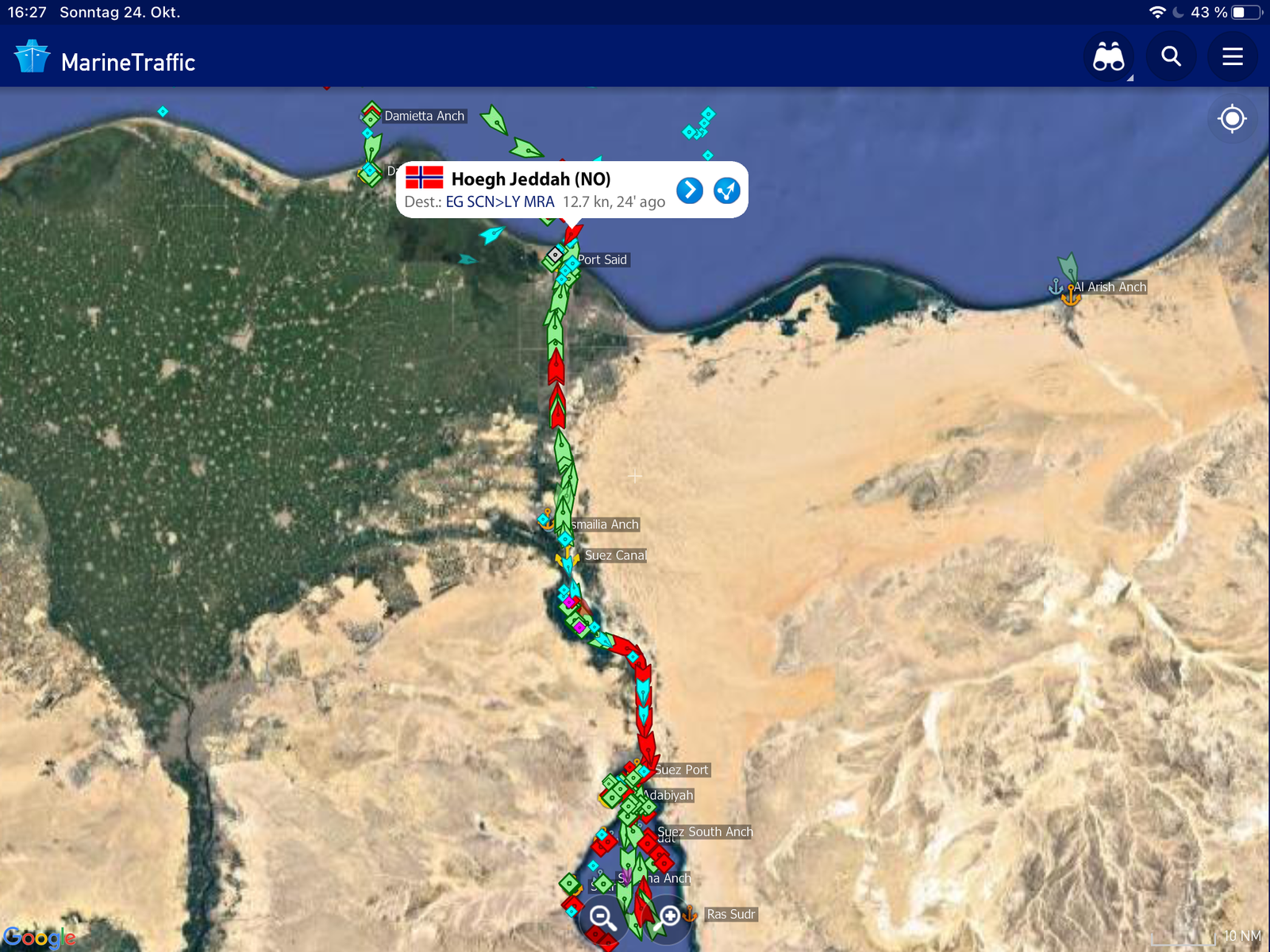Open the hamburger main menu
Viewport: 1270px width, 952px height.
pyautogui.click(x=1233, y=57)
